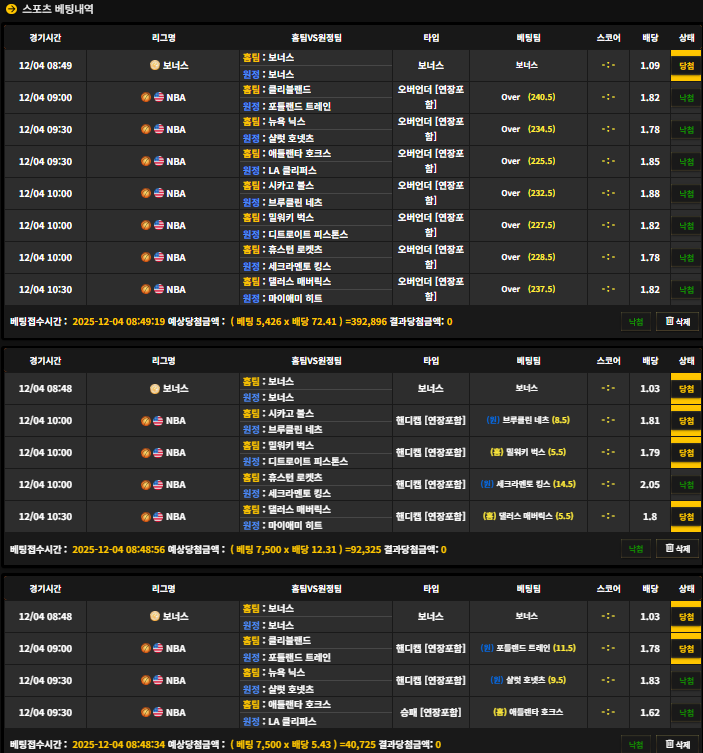
Task: Click basketball icon in the 승패 애틀랜타 호크스 row
Action: pyautogui.click(x=146, y=712)
